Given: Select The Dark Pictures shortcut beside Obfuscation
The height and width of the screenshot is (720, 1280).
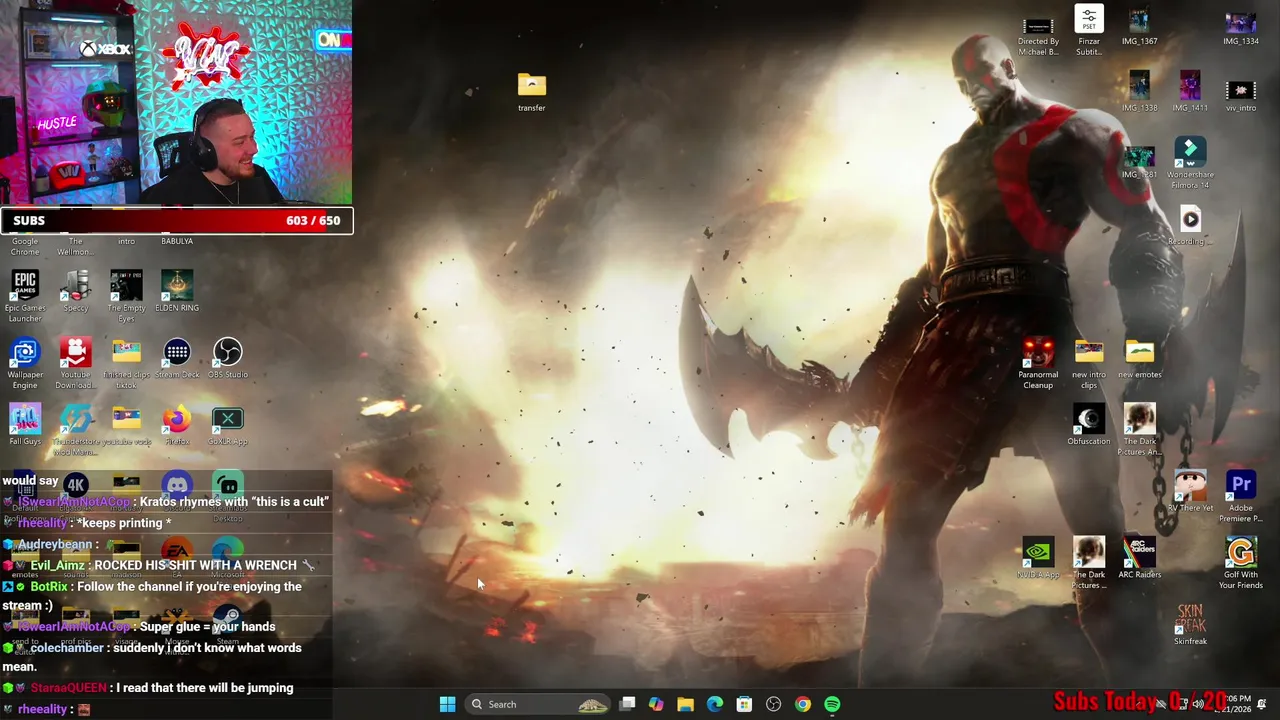Looking at the screenshot, I should (1140, 430).
